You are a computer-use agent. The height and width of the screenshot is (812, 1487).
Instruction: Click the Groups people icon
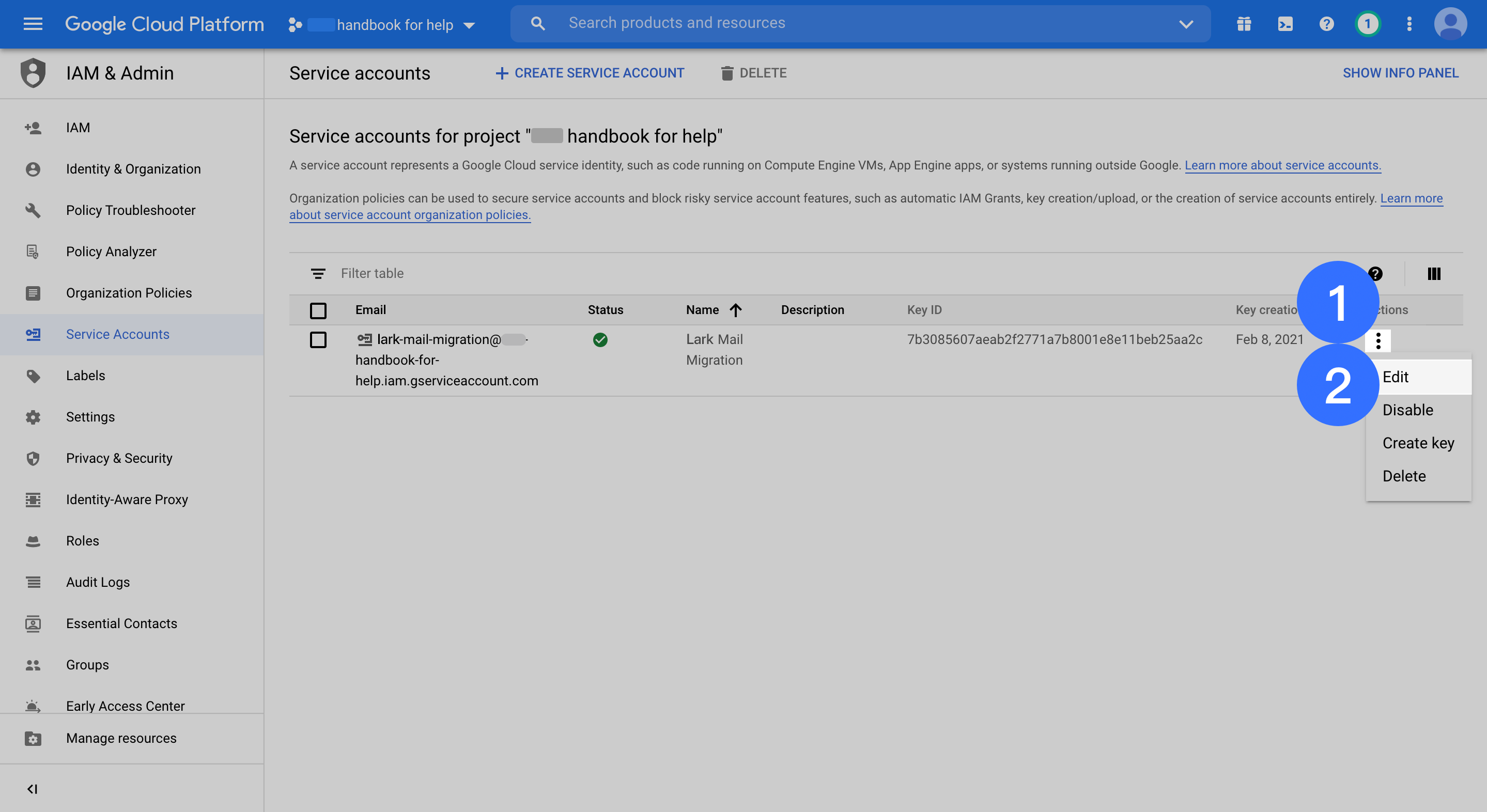point(33,665)
